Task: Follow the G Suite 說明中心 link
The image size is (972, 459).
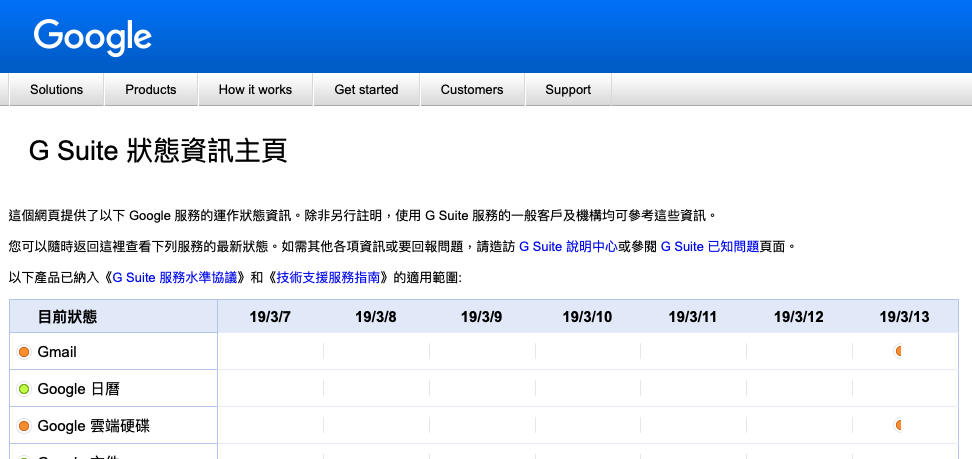Action: pos(568,247)
